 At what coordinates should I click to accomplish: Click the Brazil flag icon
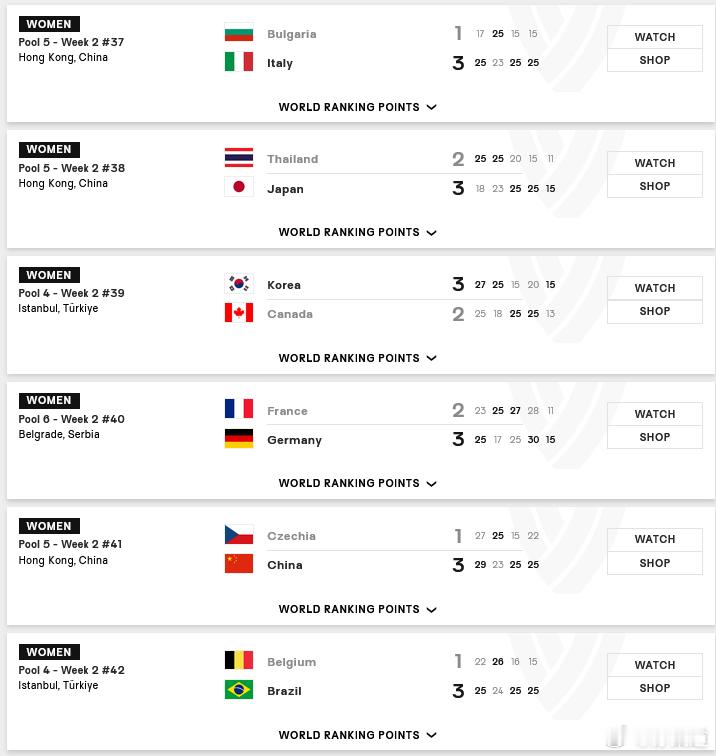point(239,690)
